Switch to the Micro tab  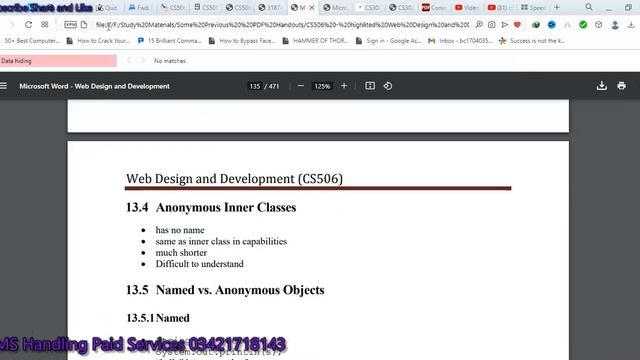tap(335, 7)
